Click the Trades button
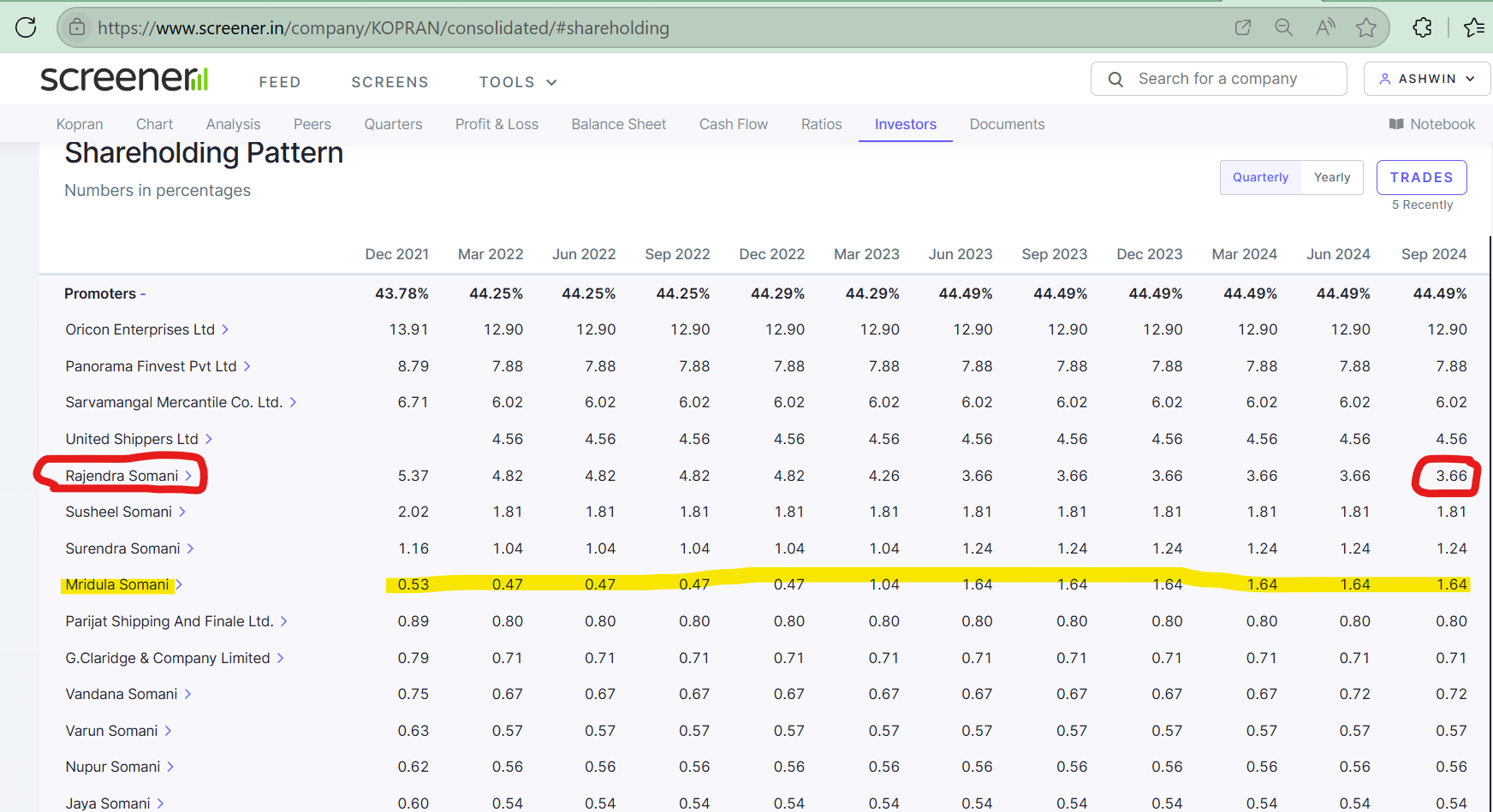This screenshot has width=1493, height=812. pyautogui.click(x=1421, y=177)
